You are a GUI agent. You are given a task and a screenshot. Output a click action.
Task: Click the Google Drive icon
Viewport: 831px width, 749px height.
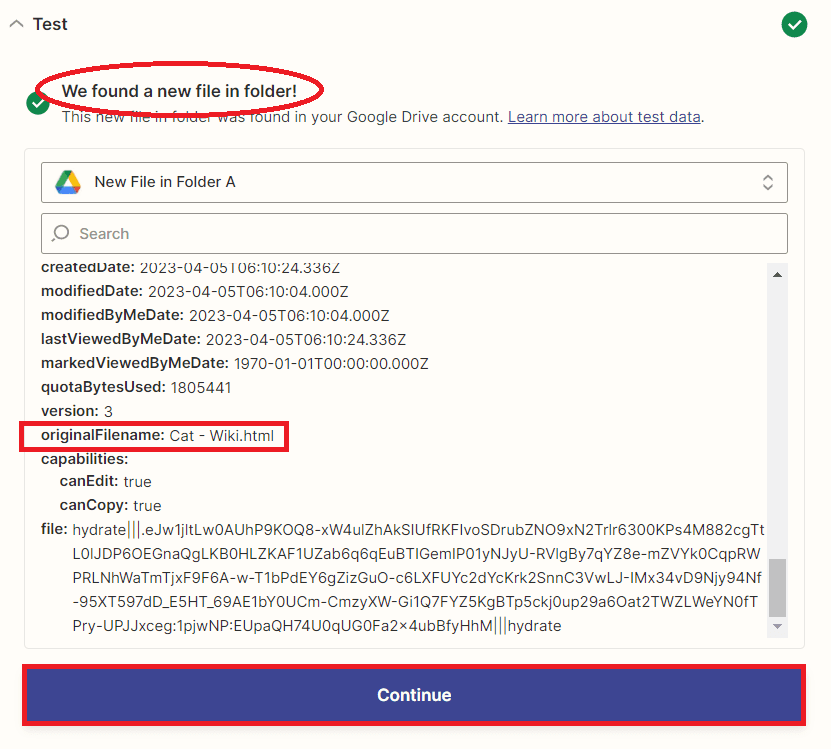point(68,182)
